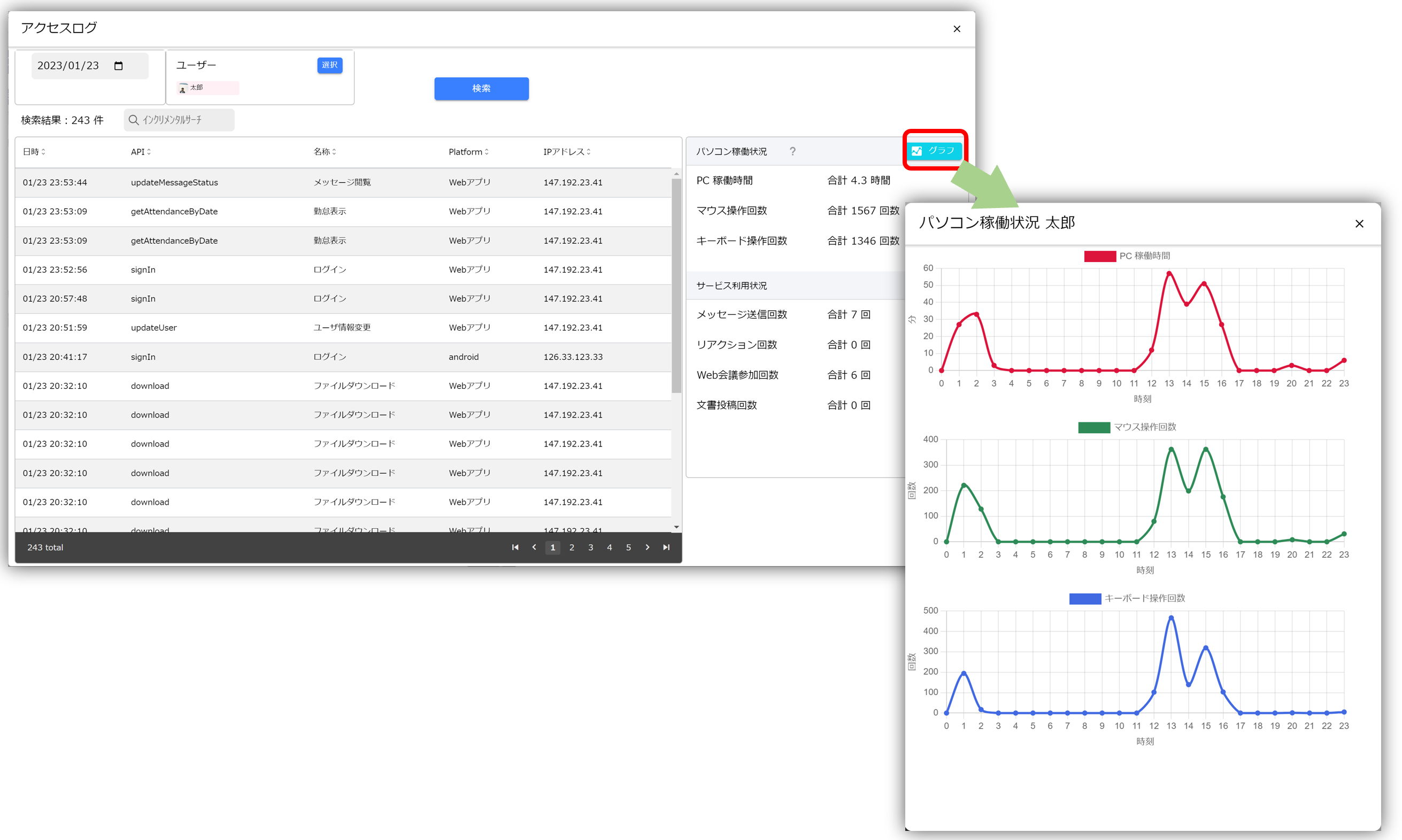Sort table by 名称 column
This screenshot has height=840, width=1402.
[325, 152]
